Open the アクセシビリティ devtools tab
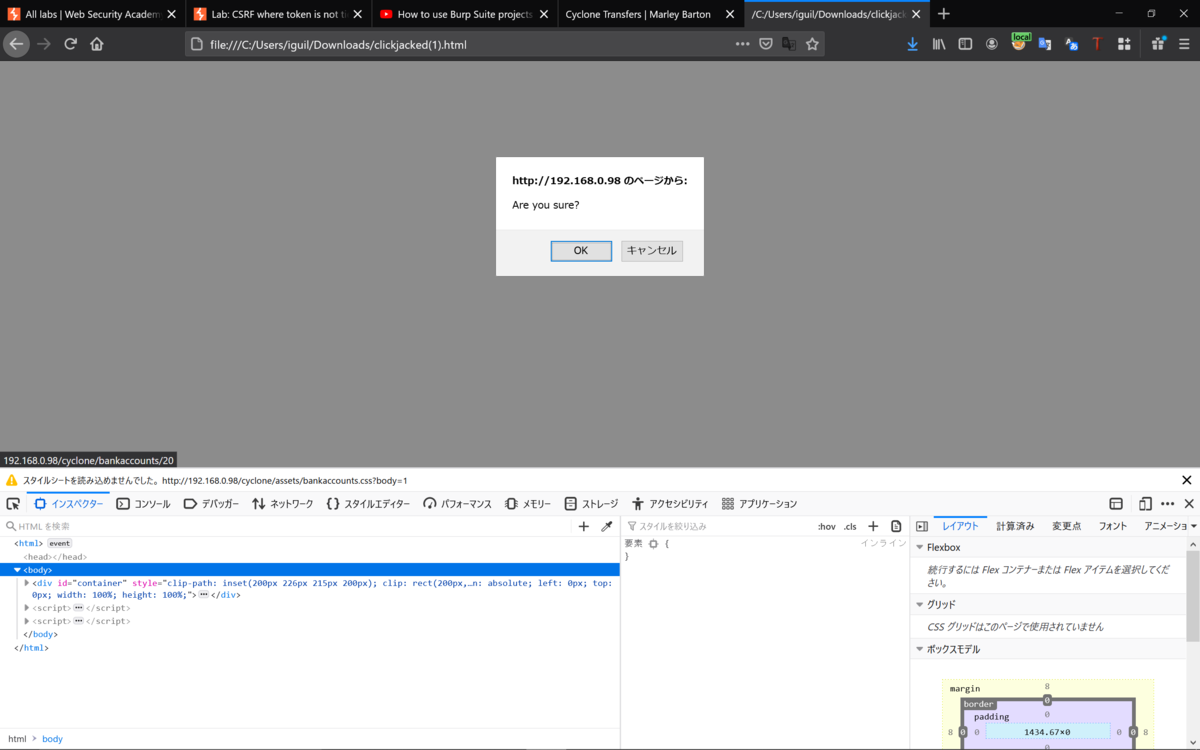Image resolution: width=1200 pixels, height=750 pixels. [669, 504]
